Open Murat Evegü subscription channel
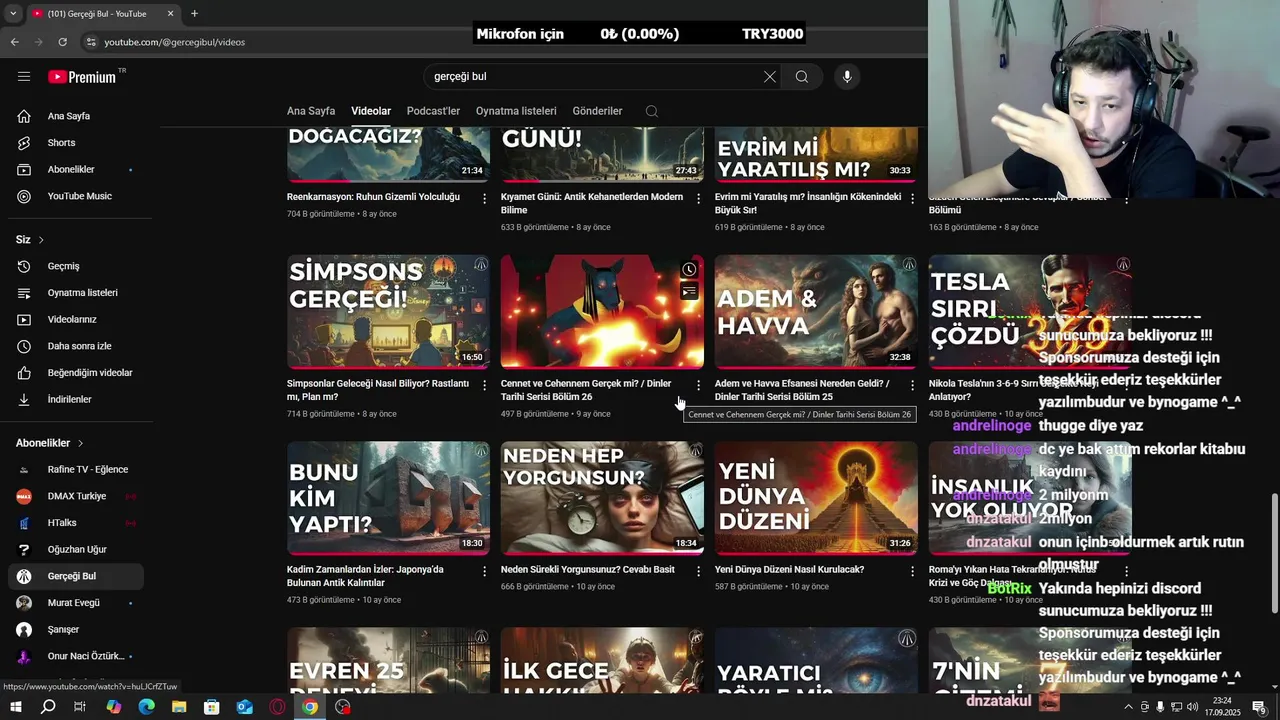 point(75,603)
